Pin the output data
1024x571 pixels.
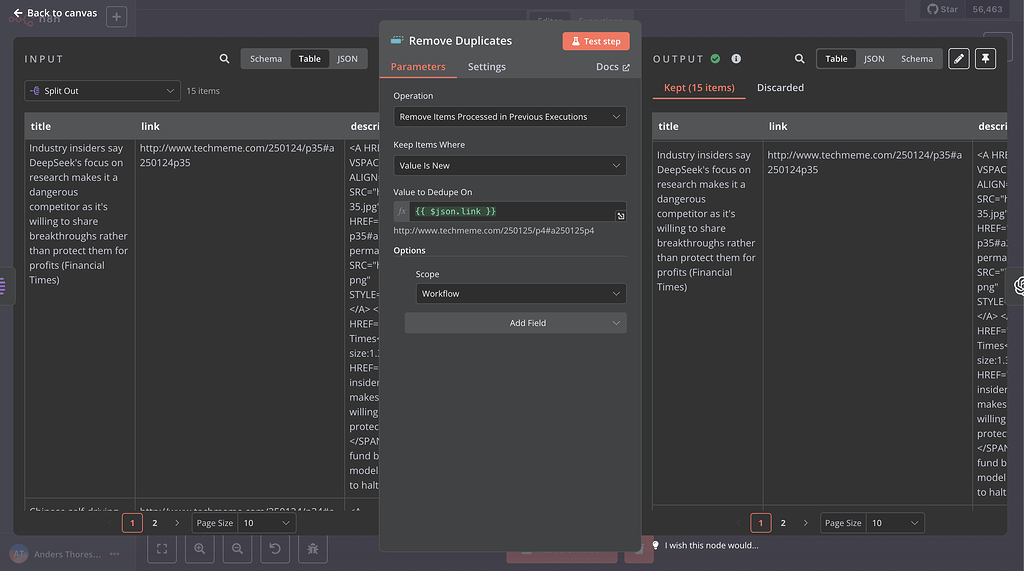985,59
